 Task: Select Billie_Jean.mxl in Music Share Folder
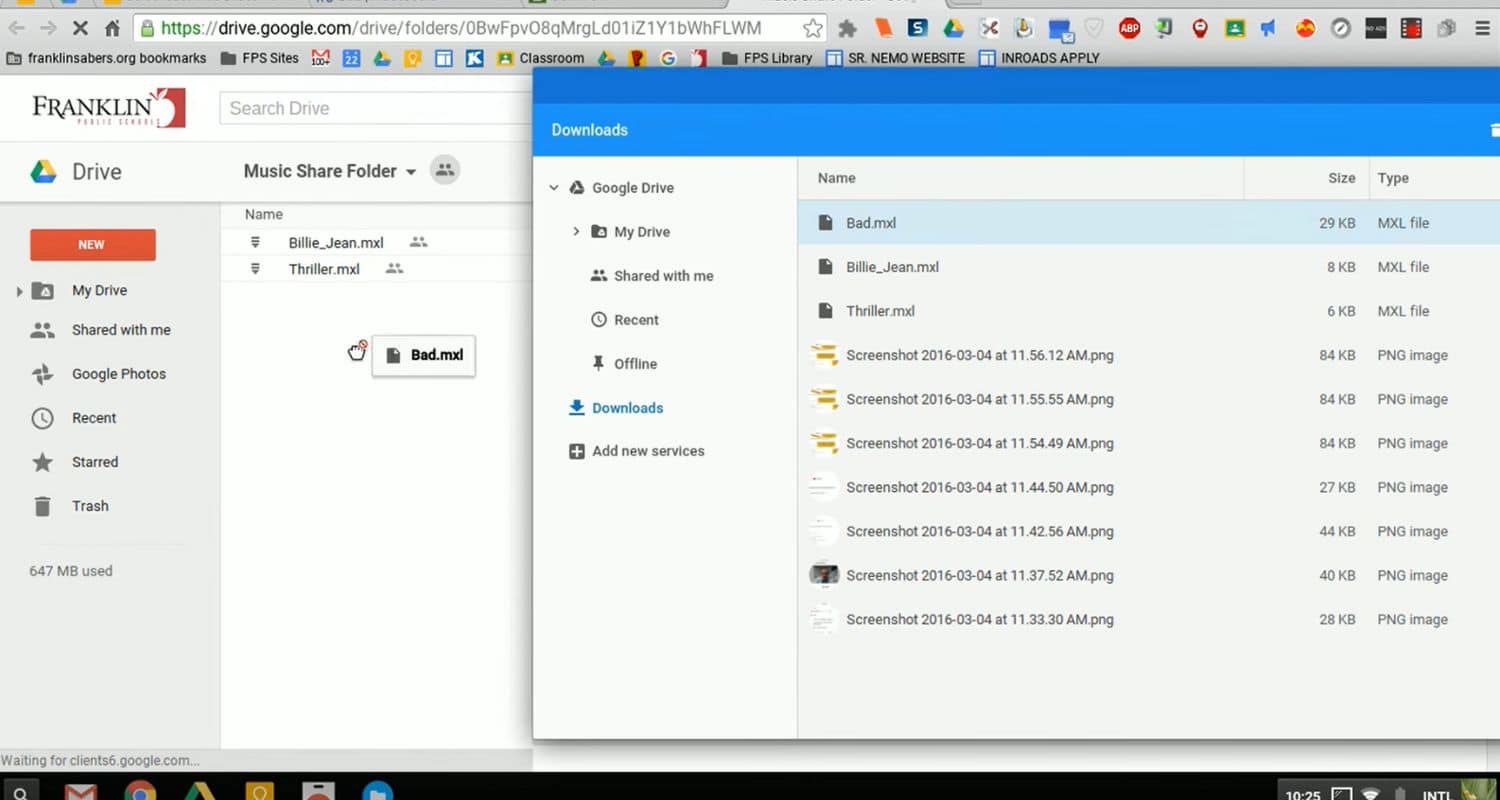tap(376, 242)
